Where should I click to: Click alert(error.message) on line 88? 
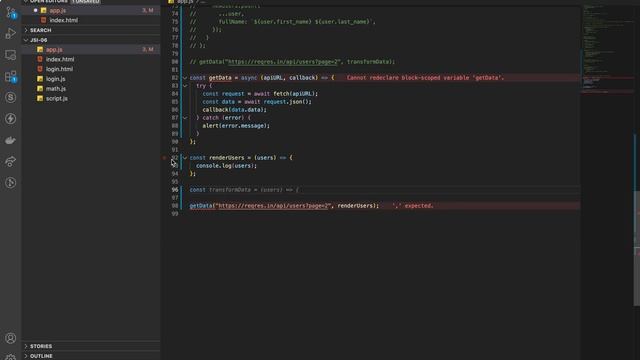coord(236,126)
